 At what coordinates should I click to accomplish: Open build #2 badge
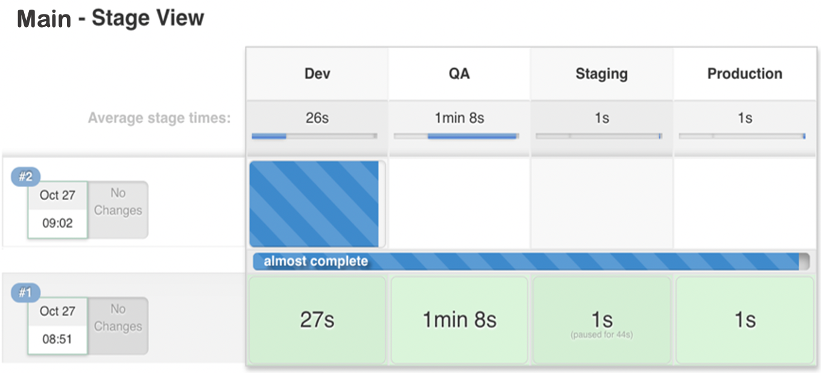click(x=26, y=177)
